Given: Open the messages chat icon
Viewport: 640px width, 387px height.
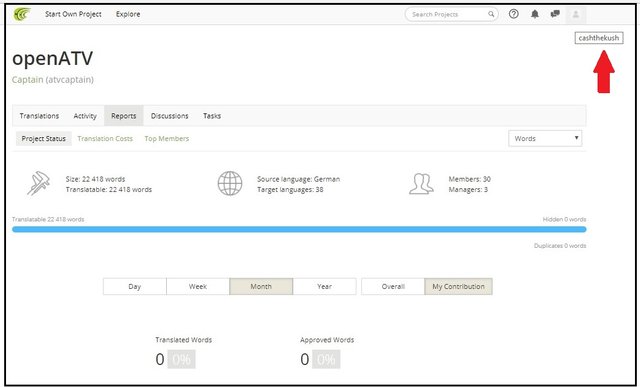Looking at the screenshot, I should [555, 14].
